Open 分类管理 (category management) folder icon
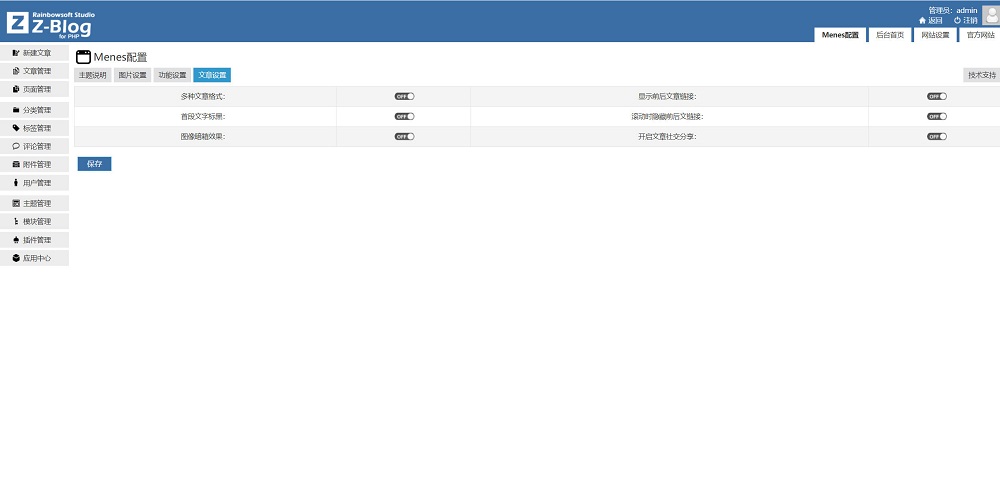 (16, 110)
